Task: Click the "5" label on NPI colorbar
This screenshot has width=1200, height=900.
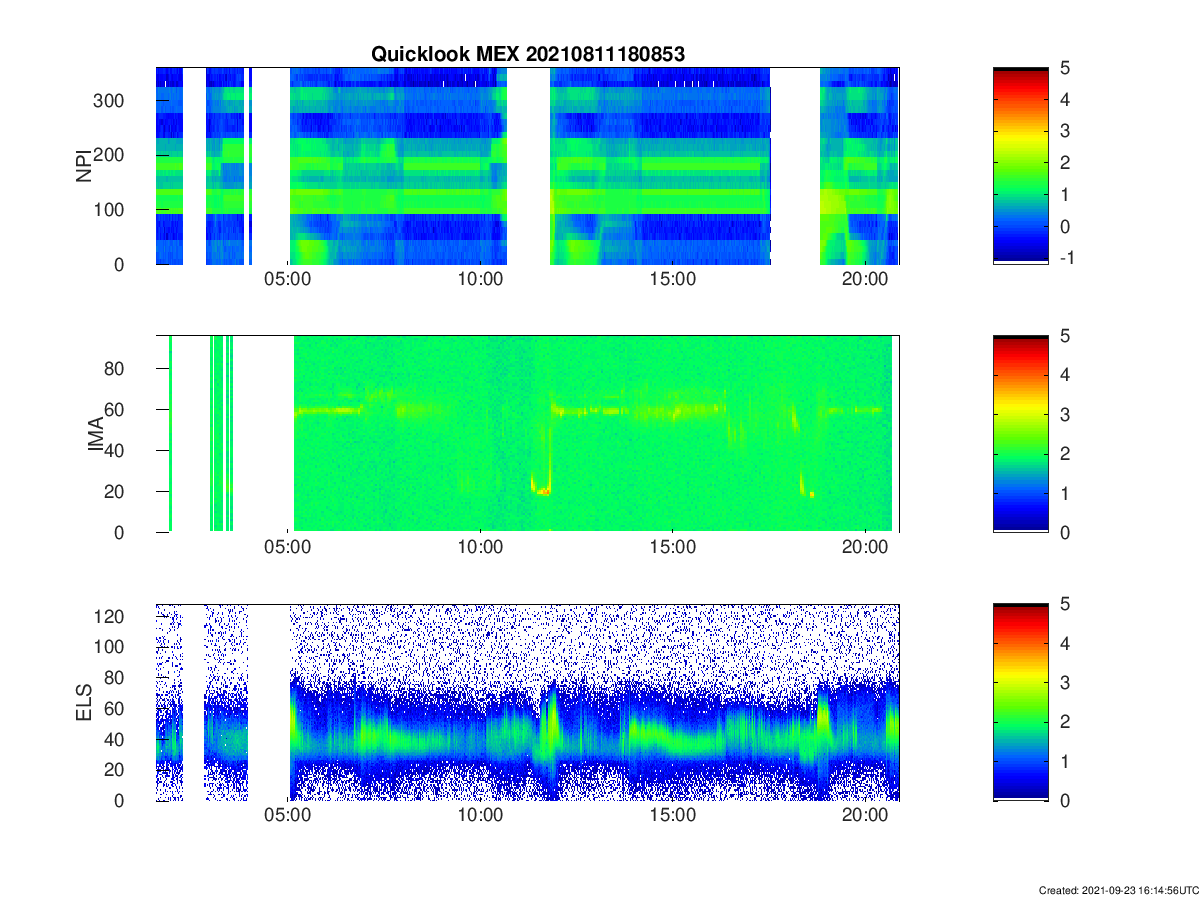Action: click(1065, 68)
